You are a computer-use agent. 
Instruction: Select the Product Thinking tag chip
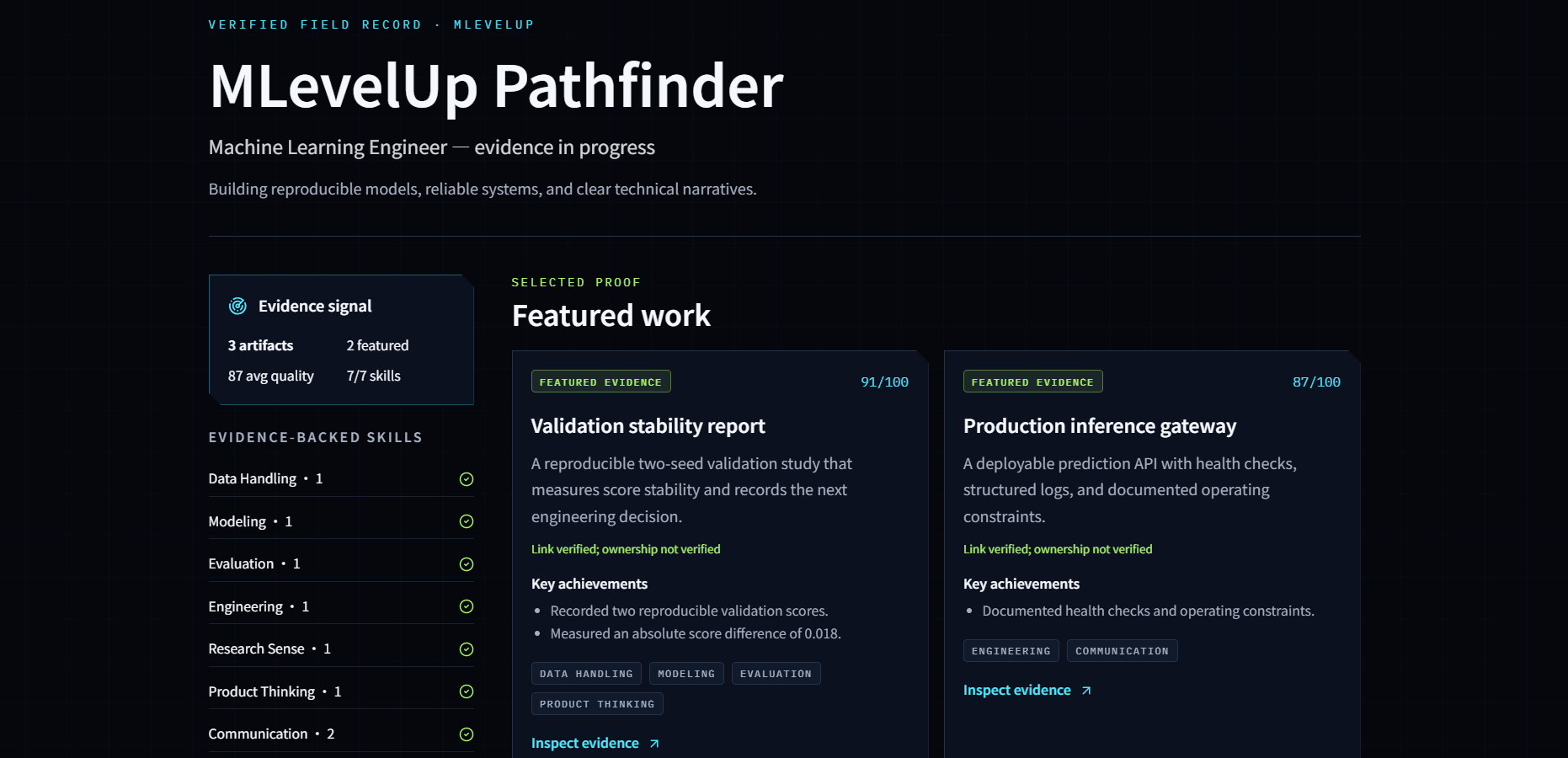point(597,704)
